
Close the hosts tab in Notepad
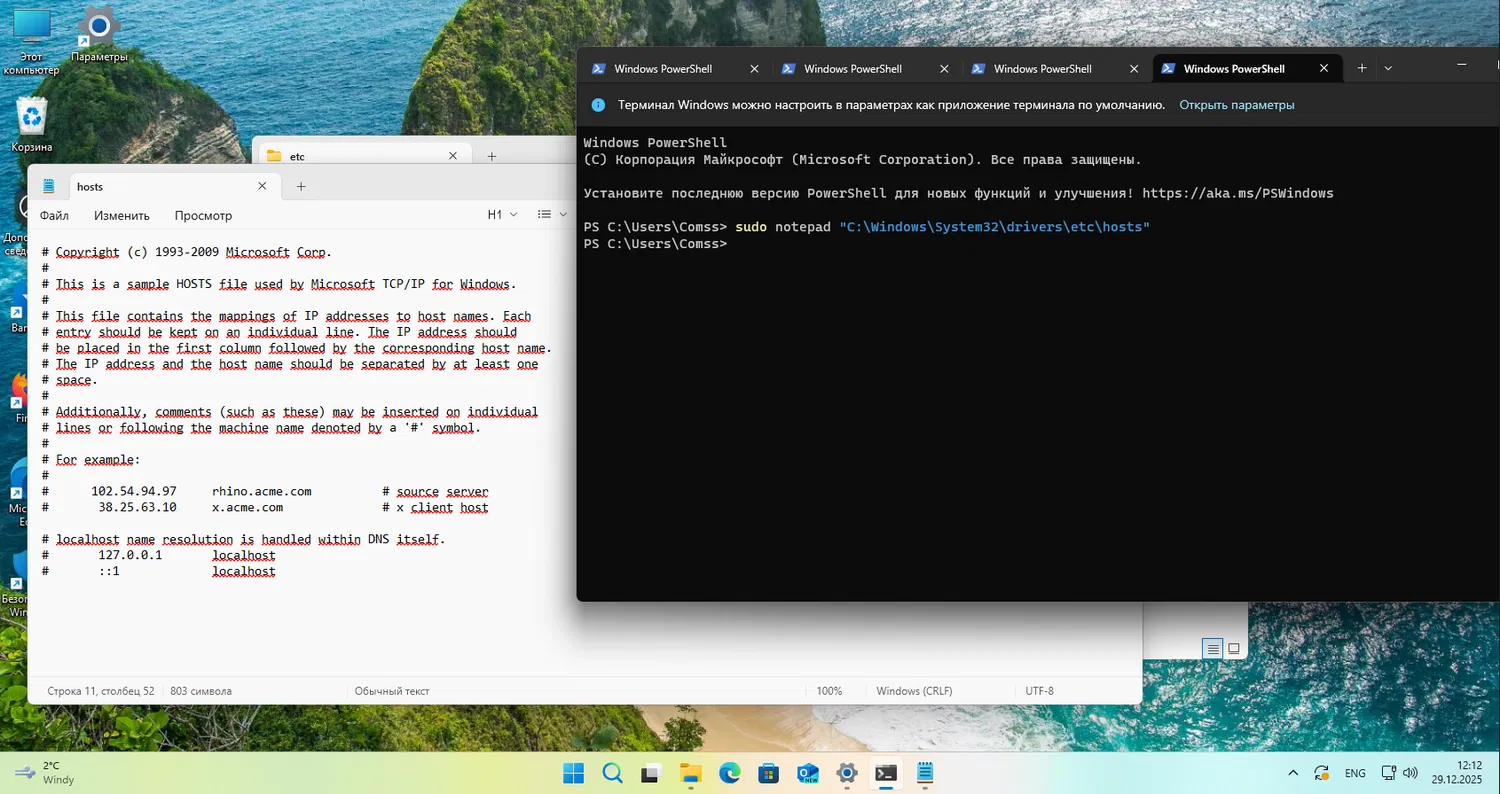click(x=262, y=186)
